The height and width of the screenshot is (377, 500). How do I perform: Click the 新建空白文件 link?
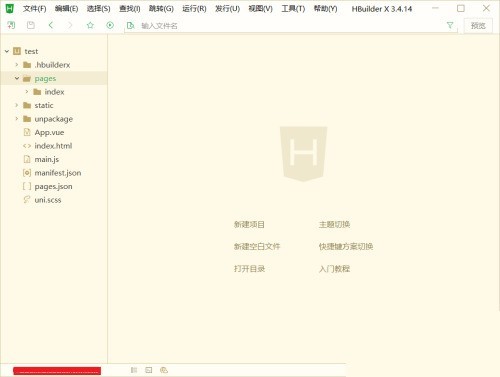point(257,246)
